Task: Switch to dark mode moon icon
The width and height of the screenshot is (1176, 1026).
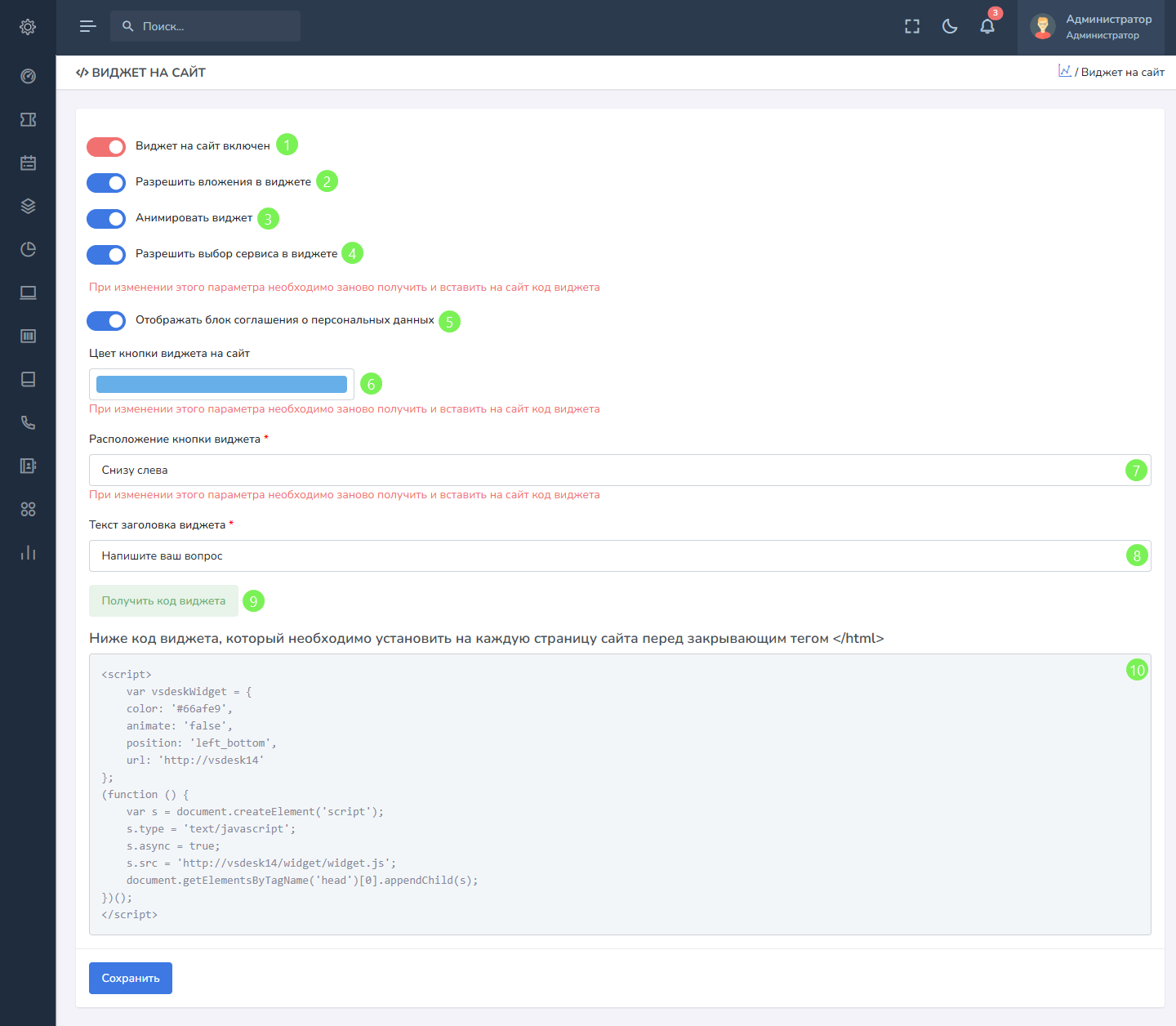Action: (950, 27)
